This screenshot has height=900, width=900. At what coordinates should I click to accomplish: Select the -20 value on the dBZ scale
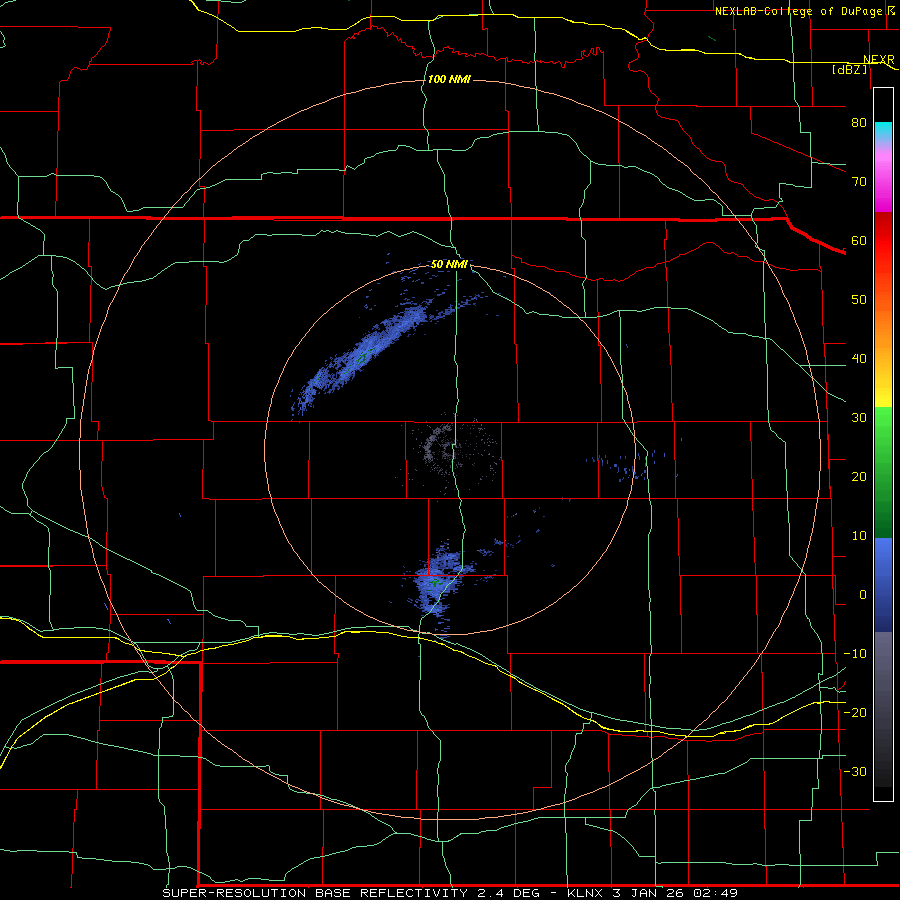click(x=855, y=712)
